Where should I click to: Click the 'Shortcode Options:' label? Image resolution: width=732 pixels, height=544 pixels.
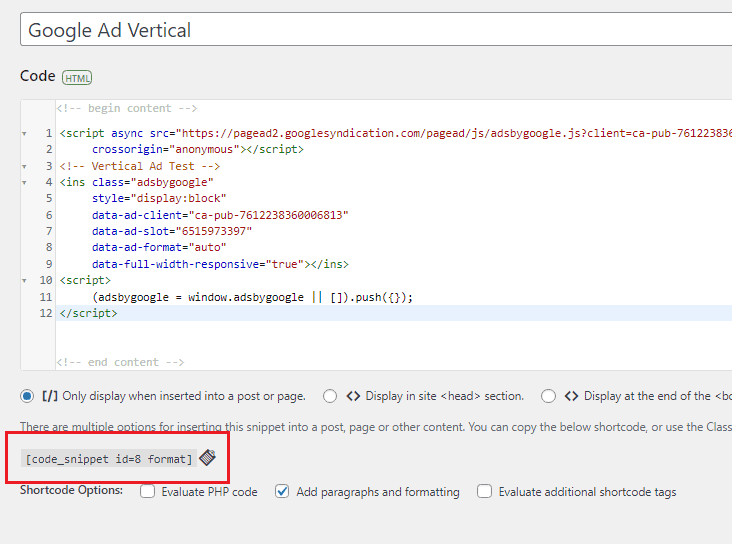(71, 490)
